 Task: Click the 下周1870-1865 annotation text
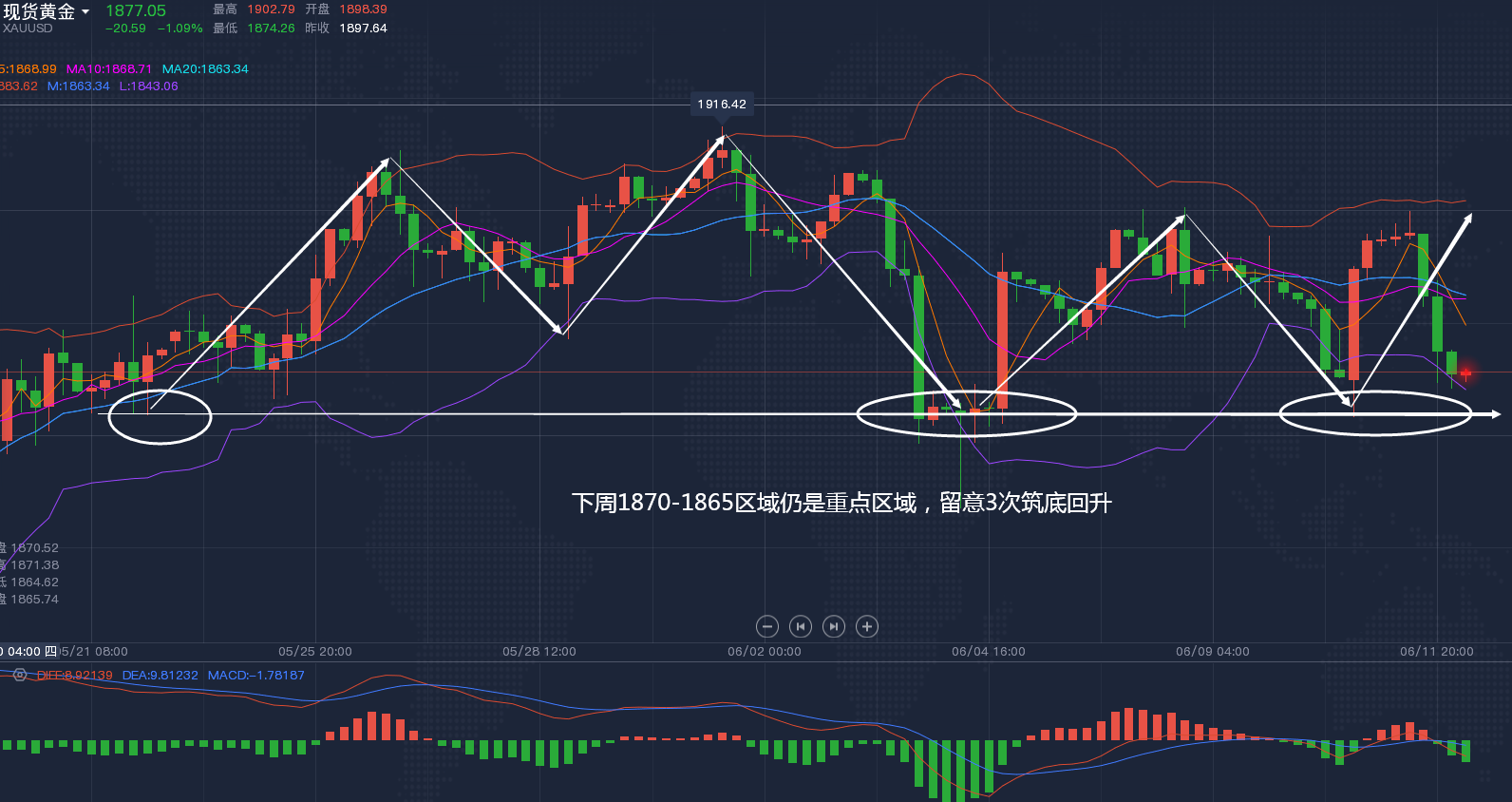point(841,503)
